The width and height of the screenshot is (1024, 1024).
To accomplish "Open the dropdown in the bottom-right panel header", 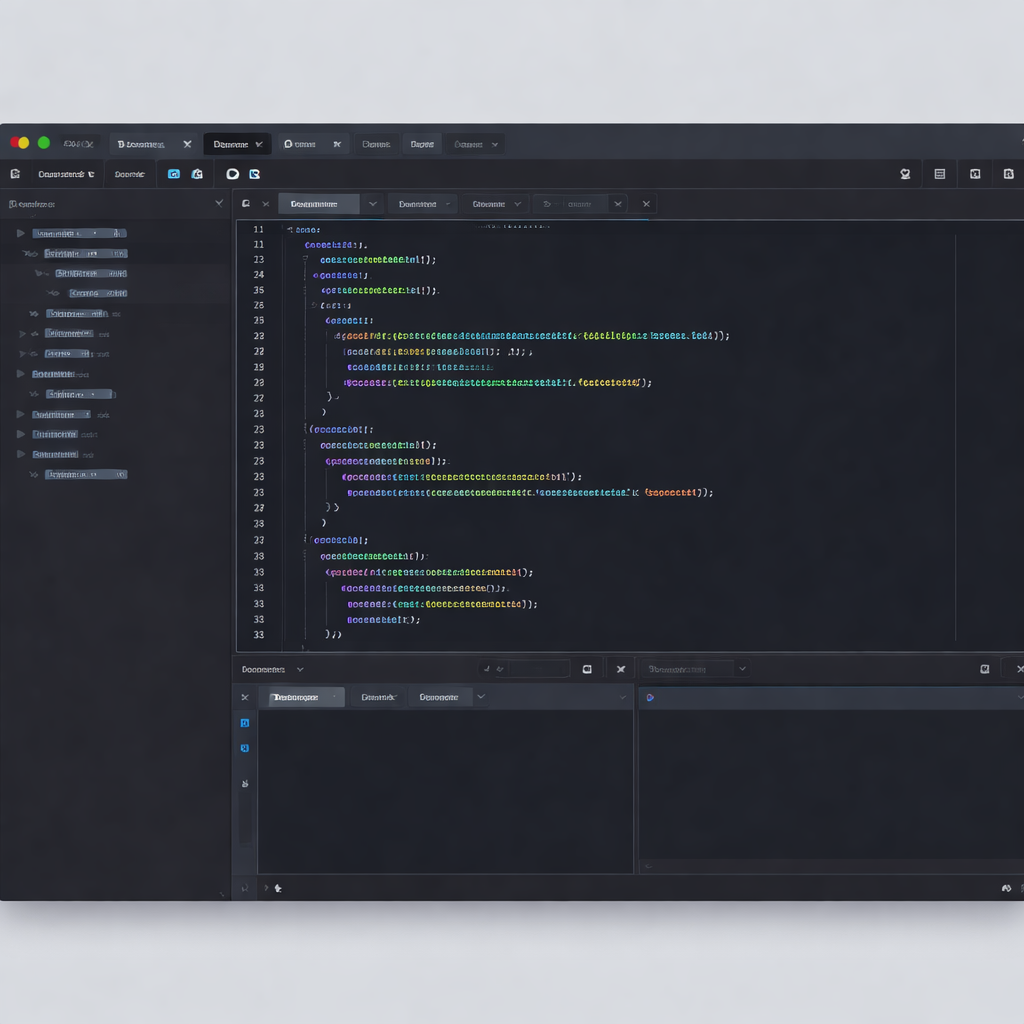I will [742, 669].
